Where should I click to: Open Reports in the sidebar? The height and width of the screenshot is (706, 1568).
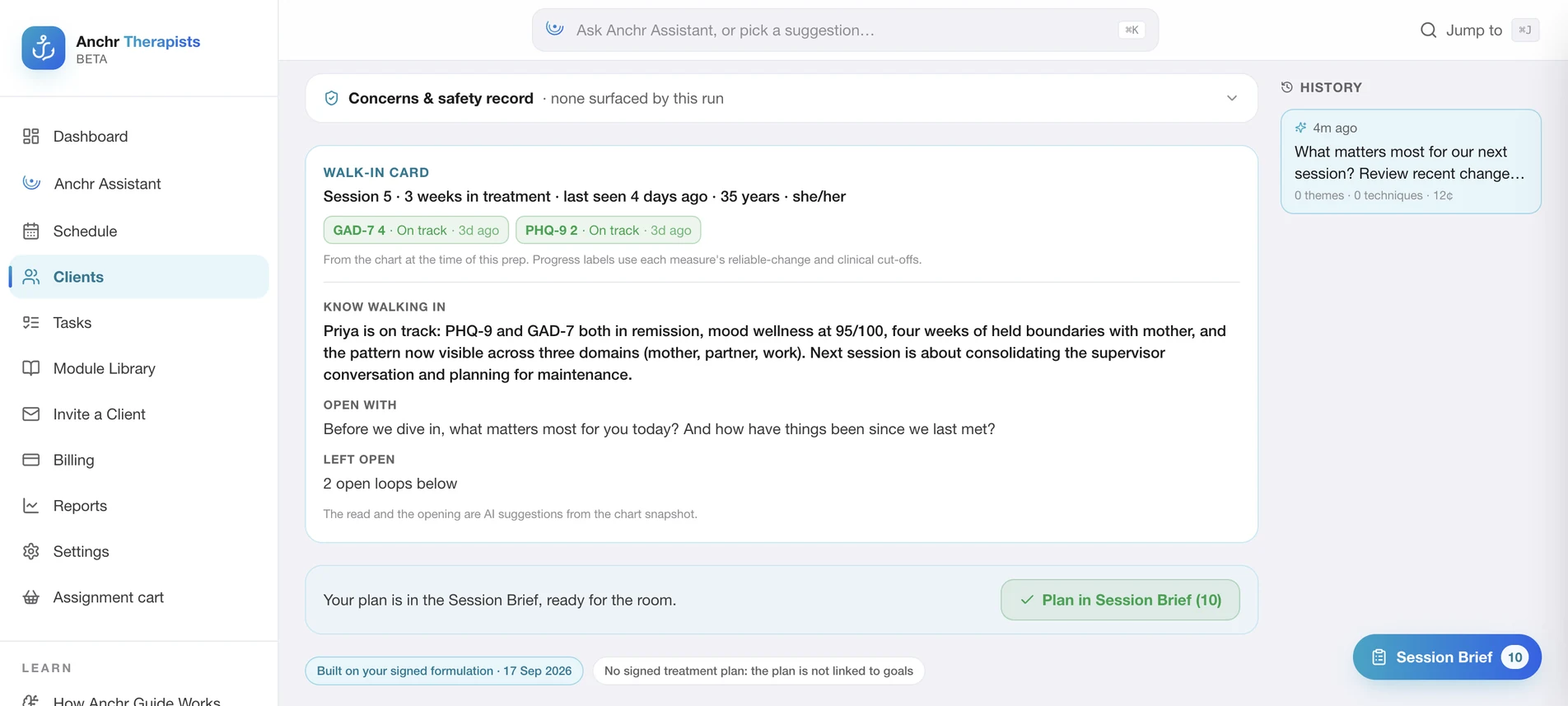click(138, 505)
